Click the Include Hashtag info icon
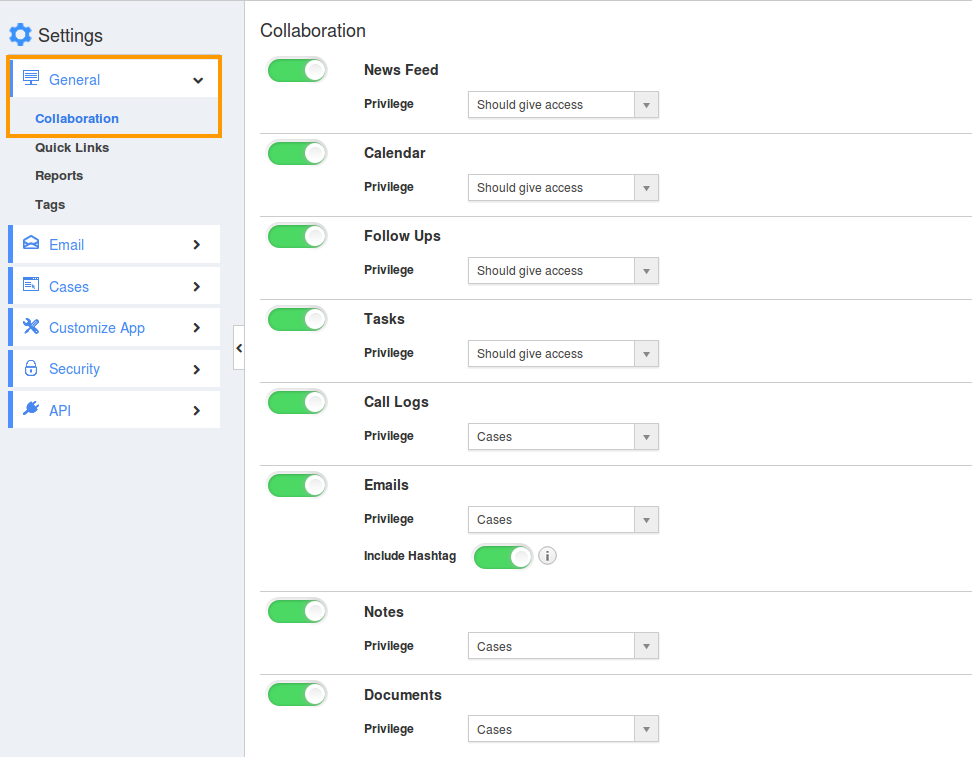The width and height of the screenshot is (972, 757). (x=547, y=556)
